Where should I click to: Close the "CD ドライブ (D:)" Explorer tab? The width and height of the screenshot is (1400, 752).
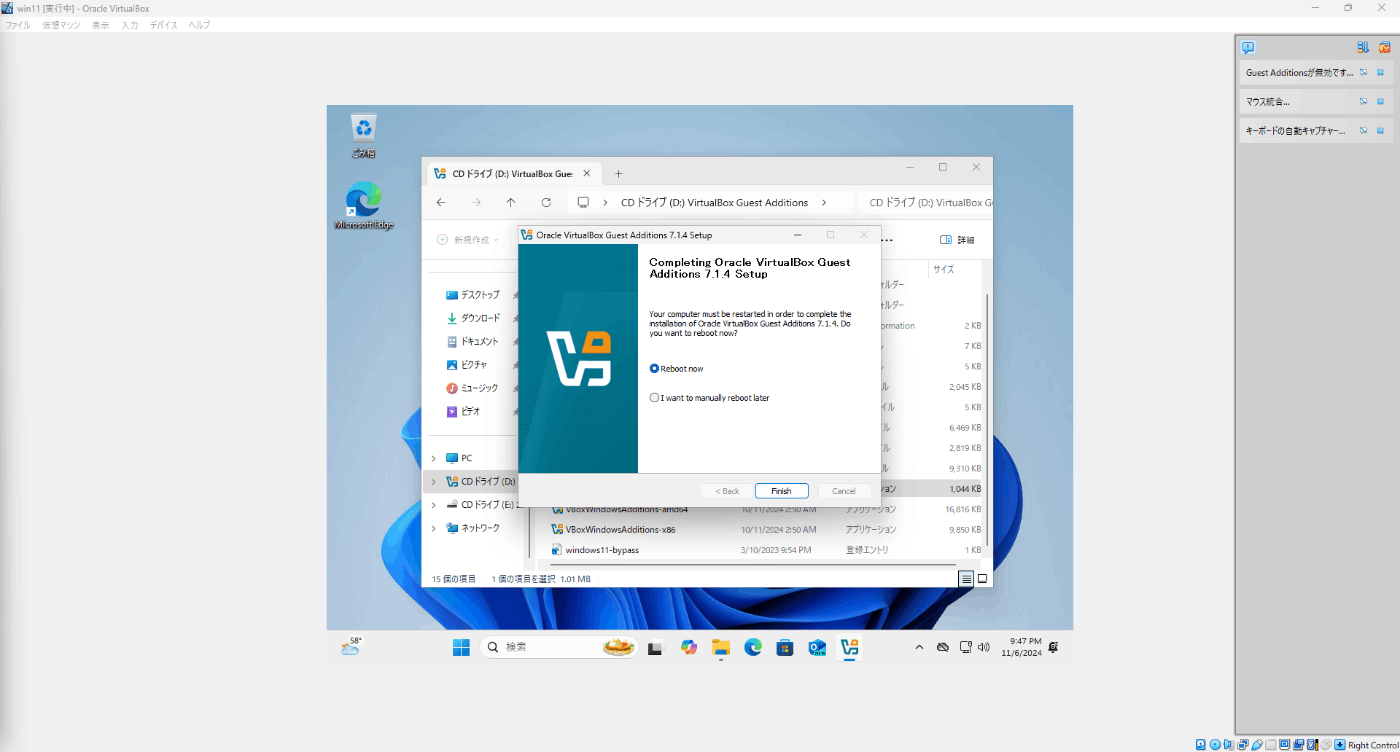(x=587, y=173)
